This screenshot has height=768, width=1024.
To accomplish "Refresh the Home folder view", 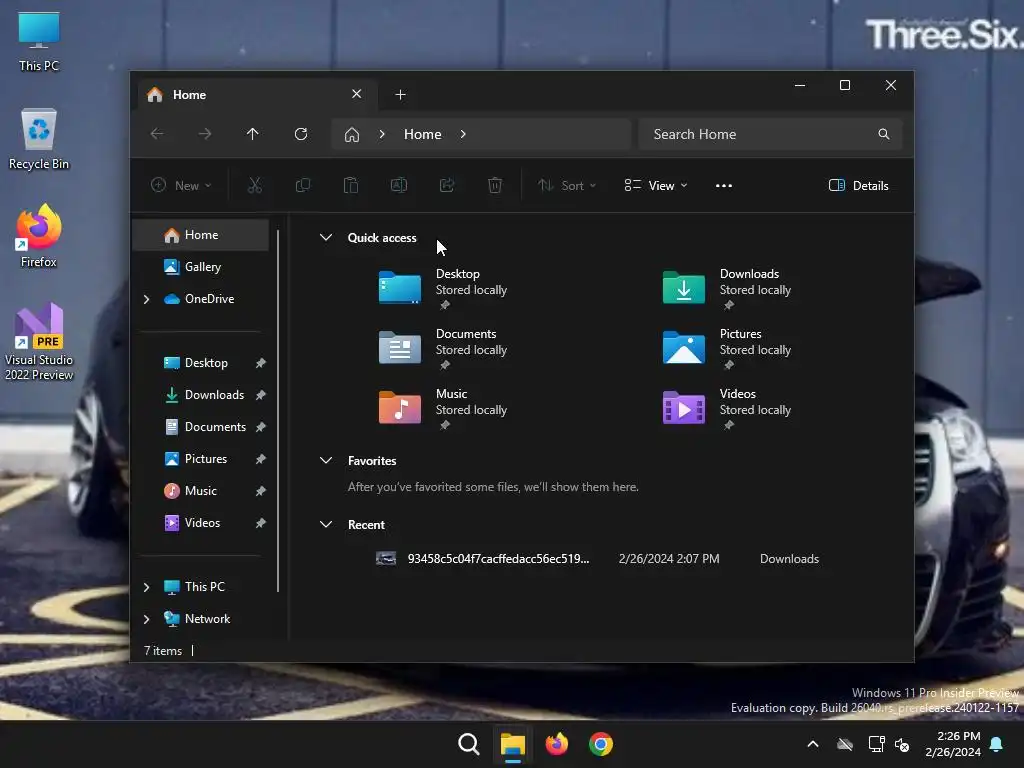I will [x=301, y=134].
